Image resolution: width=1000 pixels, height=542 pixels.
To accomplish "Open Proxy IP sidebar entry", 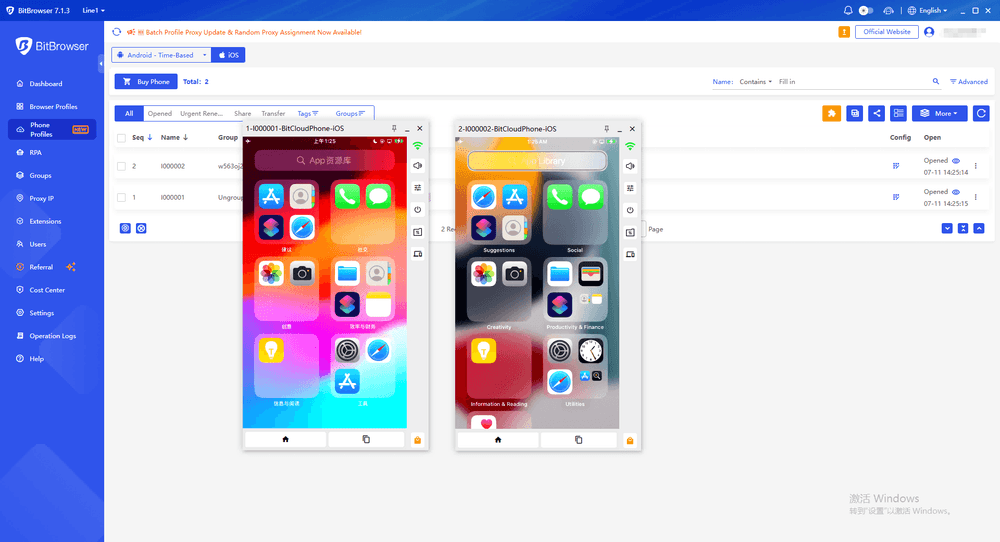I will click(41, 198).
